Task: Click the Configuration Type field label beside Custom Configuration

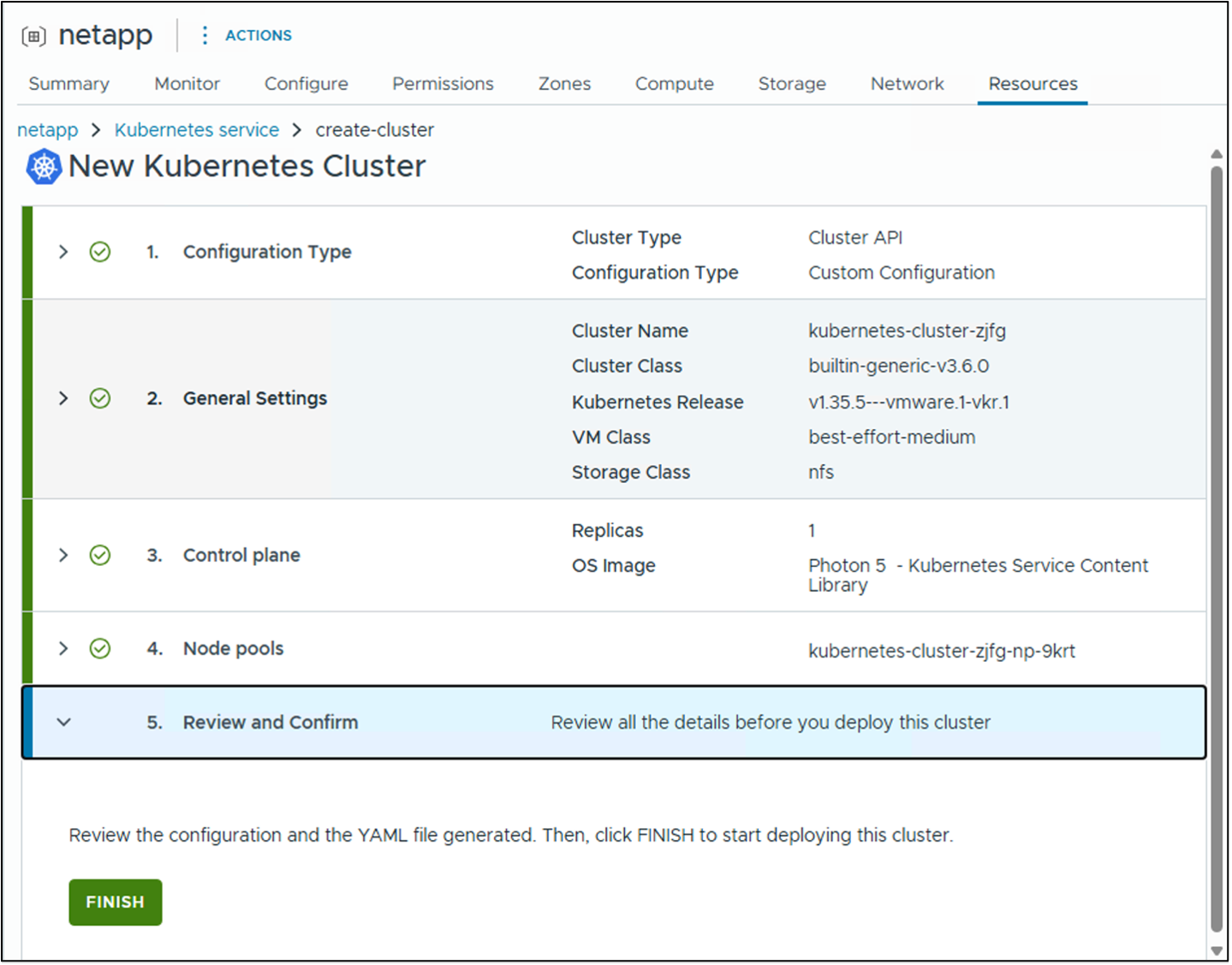Action: tap(655, 273)
